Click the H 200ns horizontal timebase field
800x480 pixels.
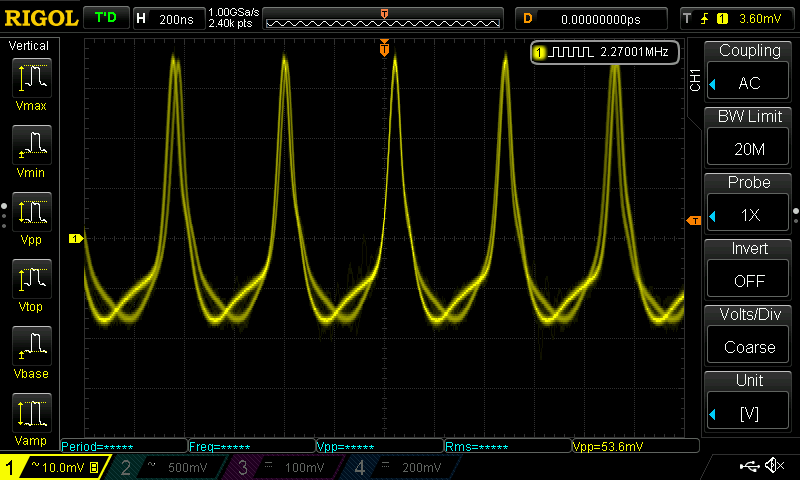(169, 19)
